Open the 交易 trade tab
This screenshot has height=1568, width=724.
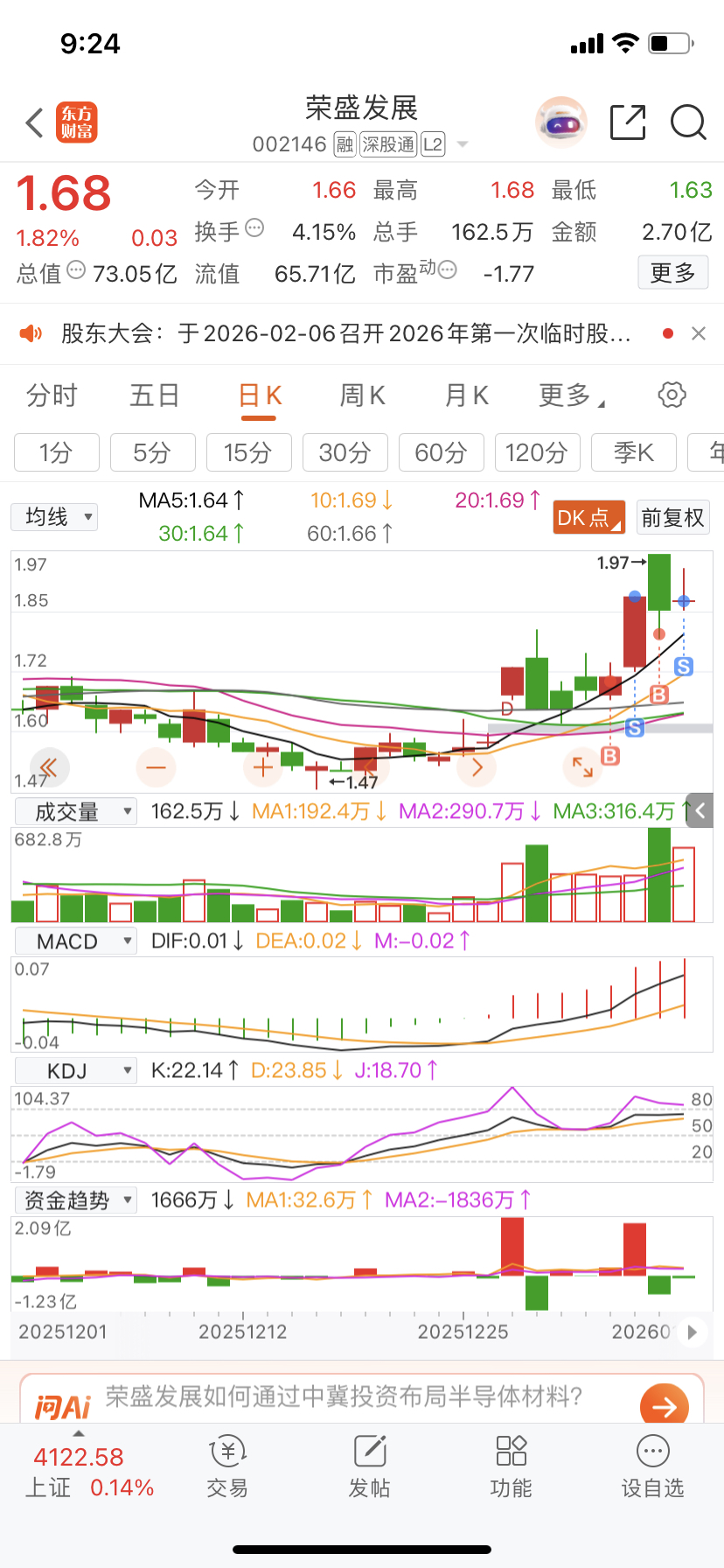pos(227,1466)
